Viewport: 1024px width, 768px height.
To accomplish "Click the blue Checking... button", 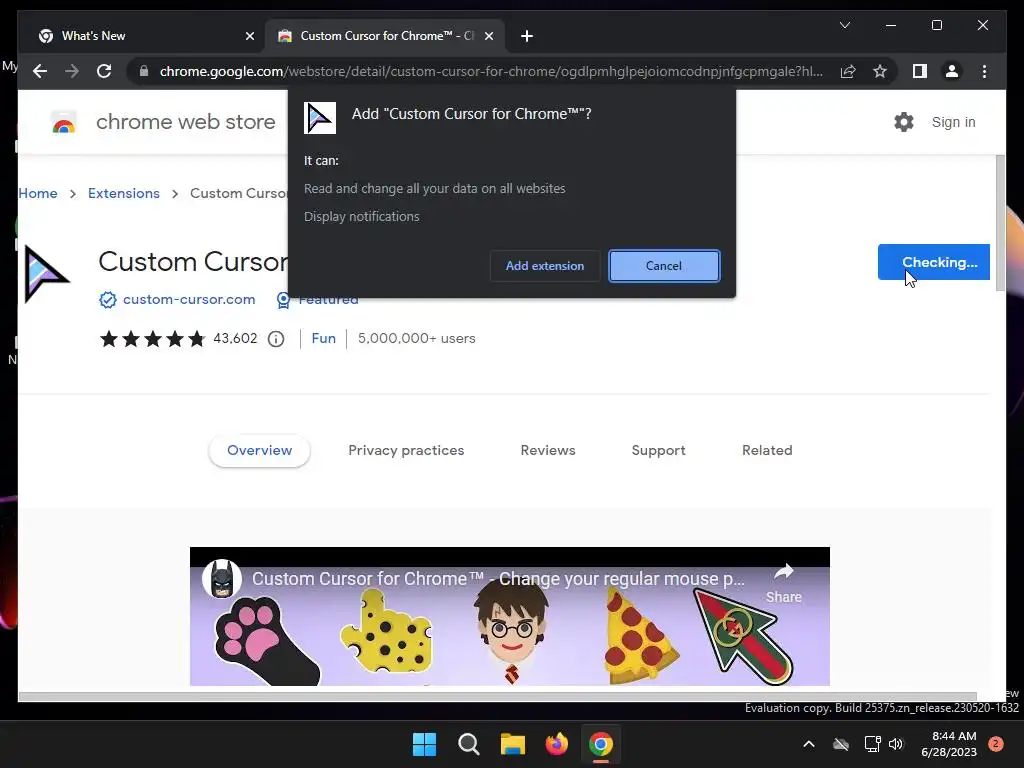I will click(934, 262).
